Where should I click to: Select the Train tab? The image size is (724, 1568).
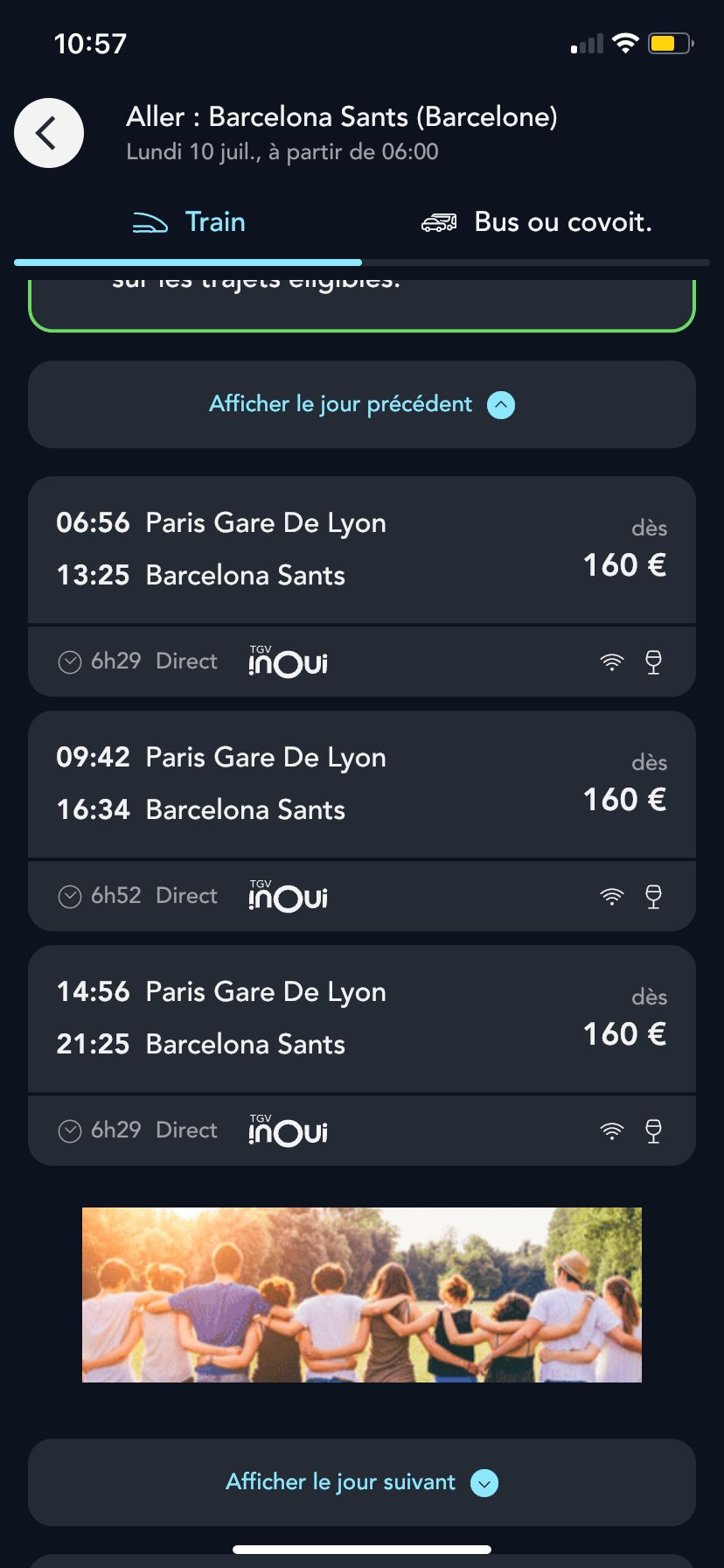[x=188, y=223]
